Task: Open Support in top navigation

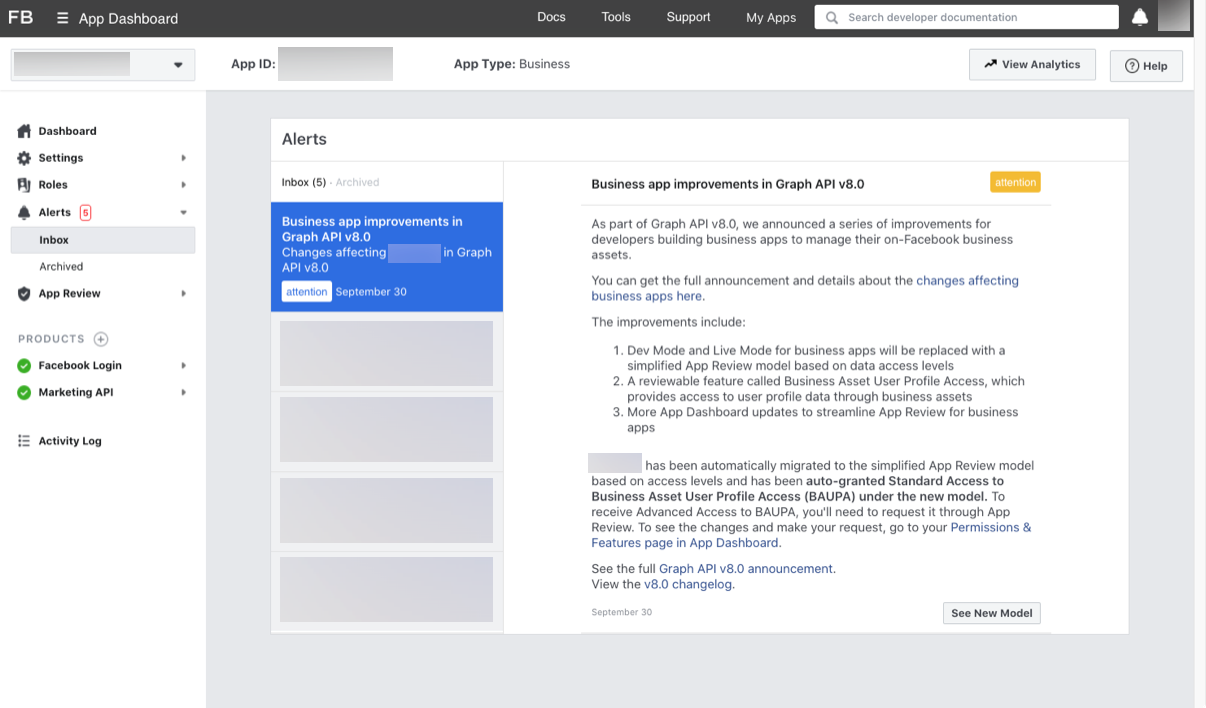Action: pyautogui.click(x=688, y=17)
